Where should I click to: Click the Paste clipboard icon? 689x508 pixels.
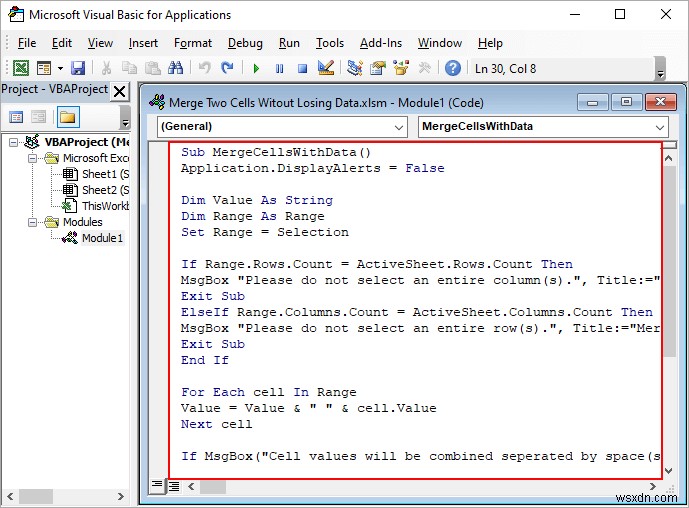click(152, 68)
